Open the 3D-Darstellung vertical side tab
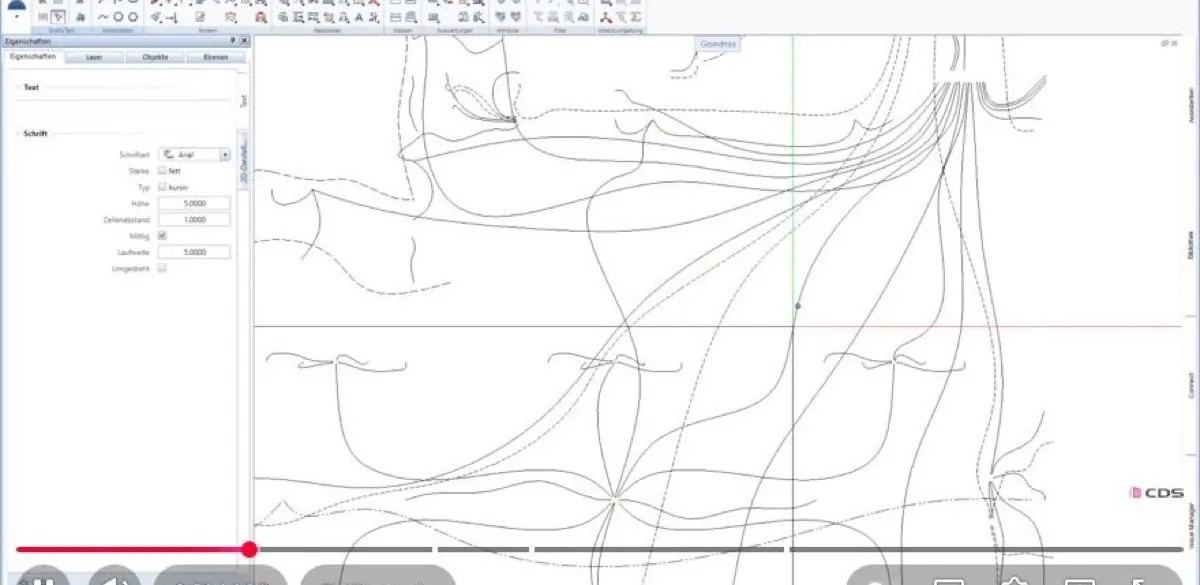The width and height of the screenshot is (1200, 585). 243,161
